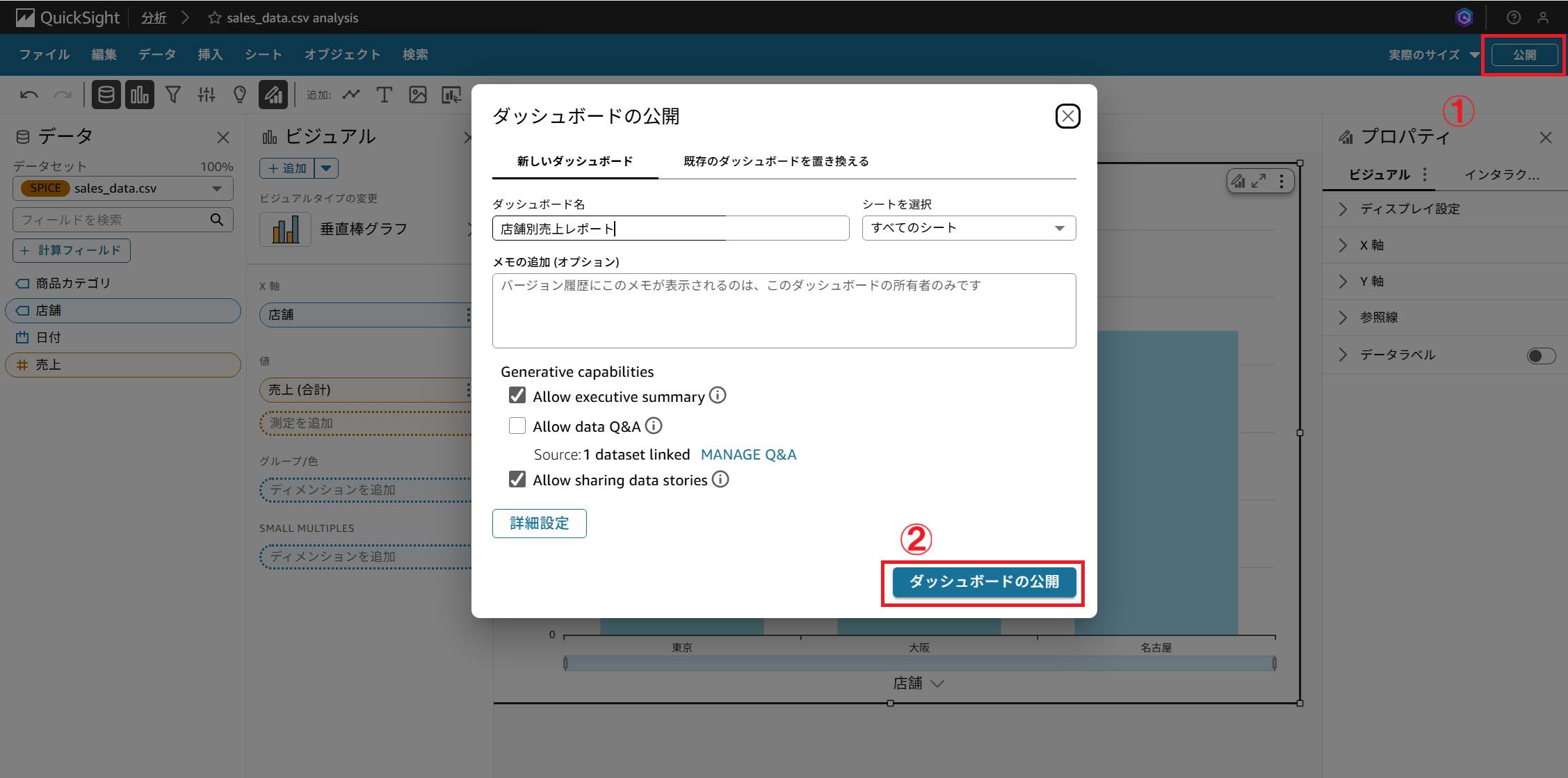
Task: Open the sales_data.csv dataset dropdown
Action: pyautogui.click(x=122, y=188)
